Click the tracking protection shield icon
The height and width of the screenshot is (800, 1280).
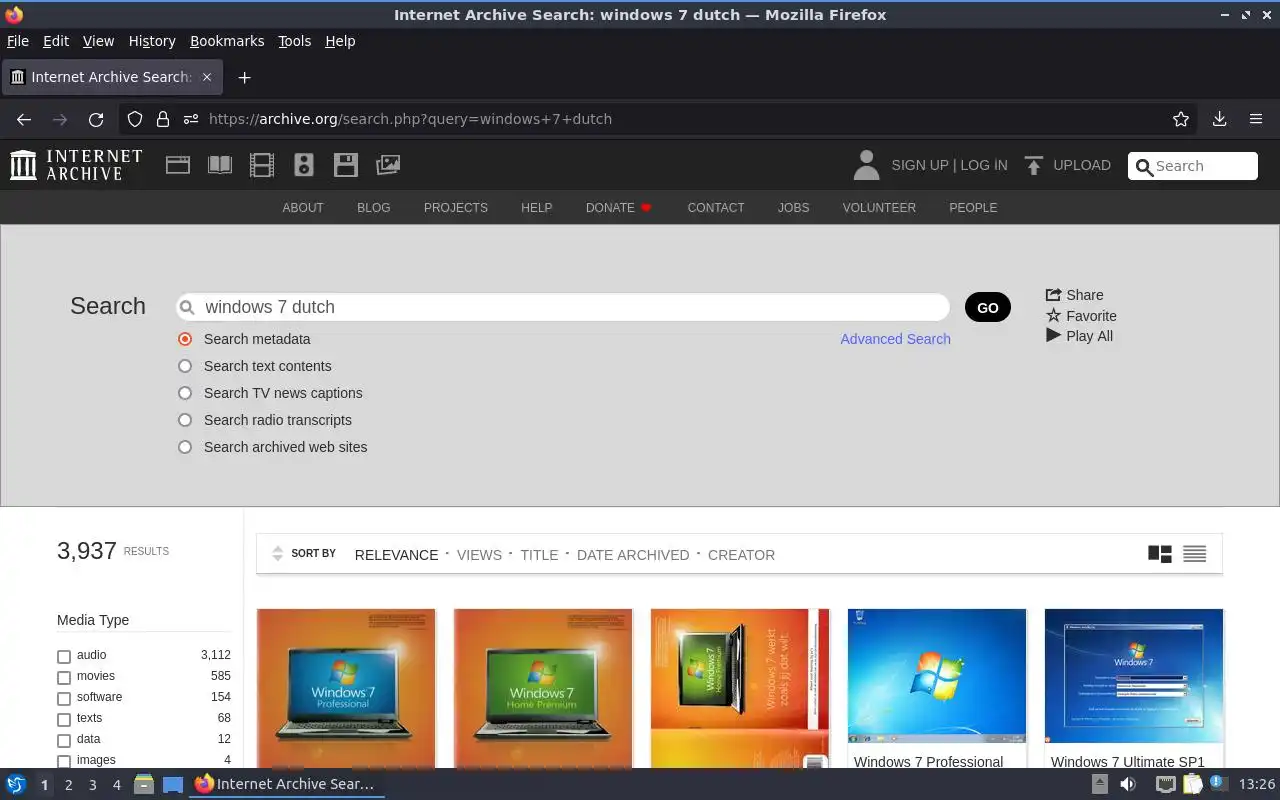(135, 119)
